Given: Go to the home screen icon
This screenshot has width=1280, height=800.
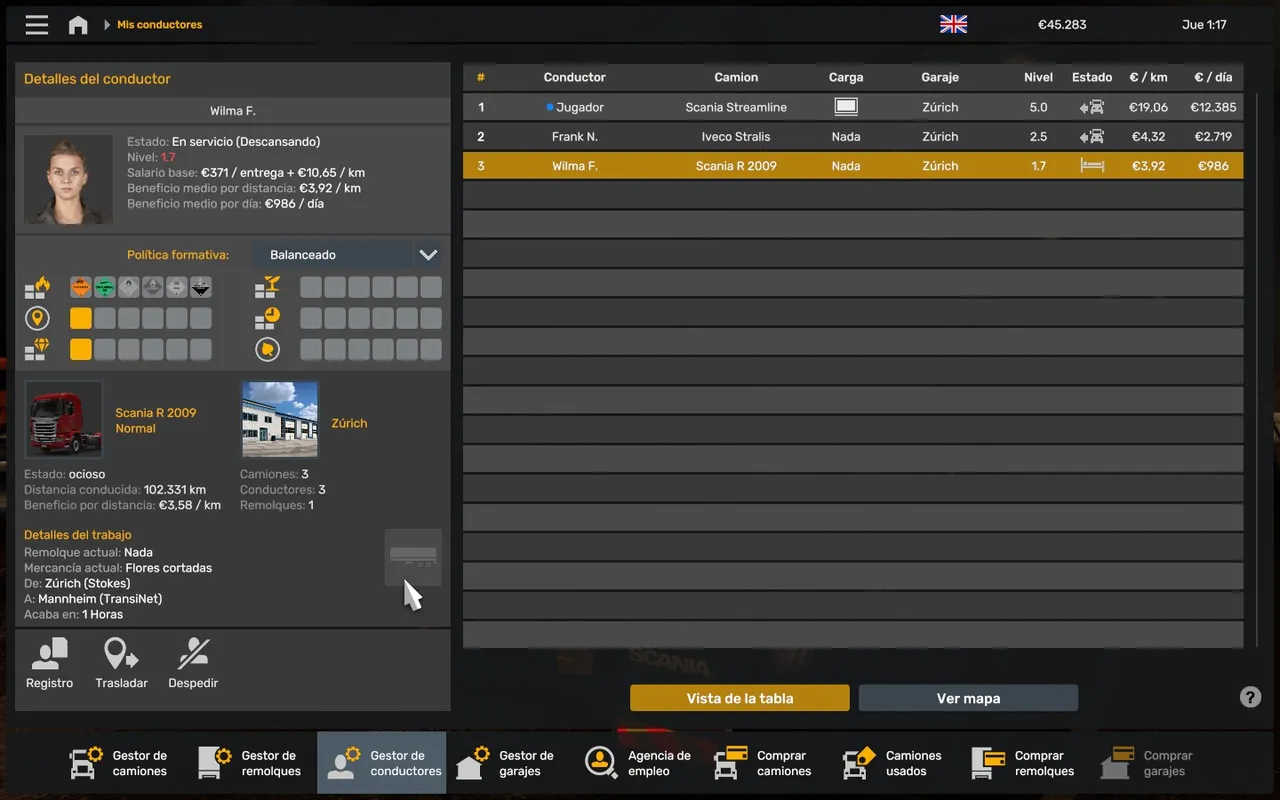Looking at the screenshot, I should (78, 25).
